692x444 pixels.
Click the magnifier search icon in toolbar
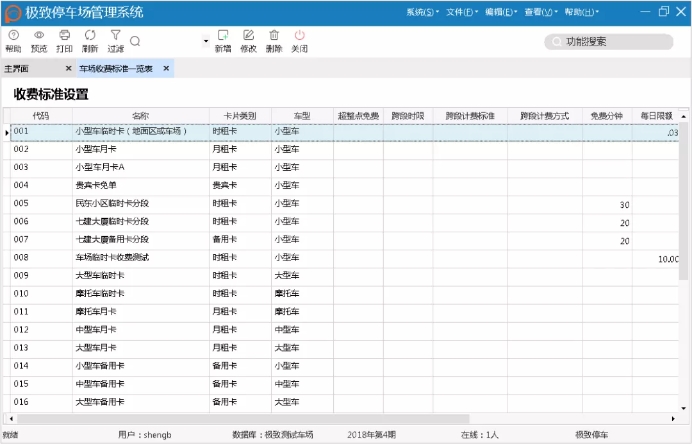click(135, 41)
